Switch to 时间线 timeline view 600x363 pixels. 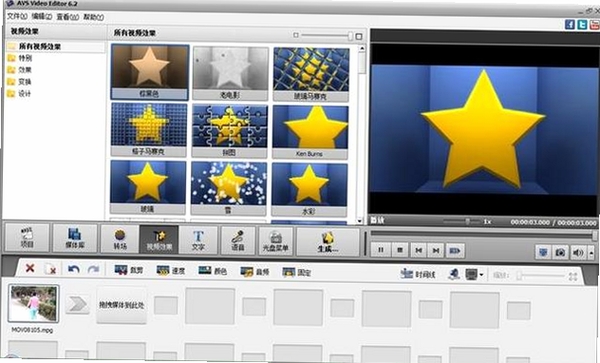(x=417, y=274)
